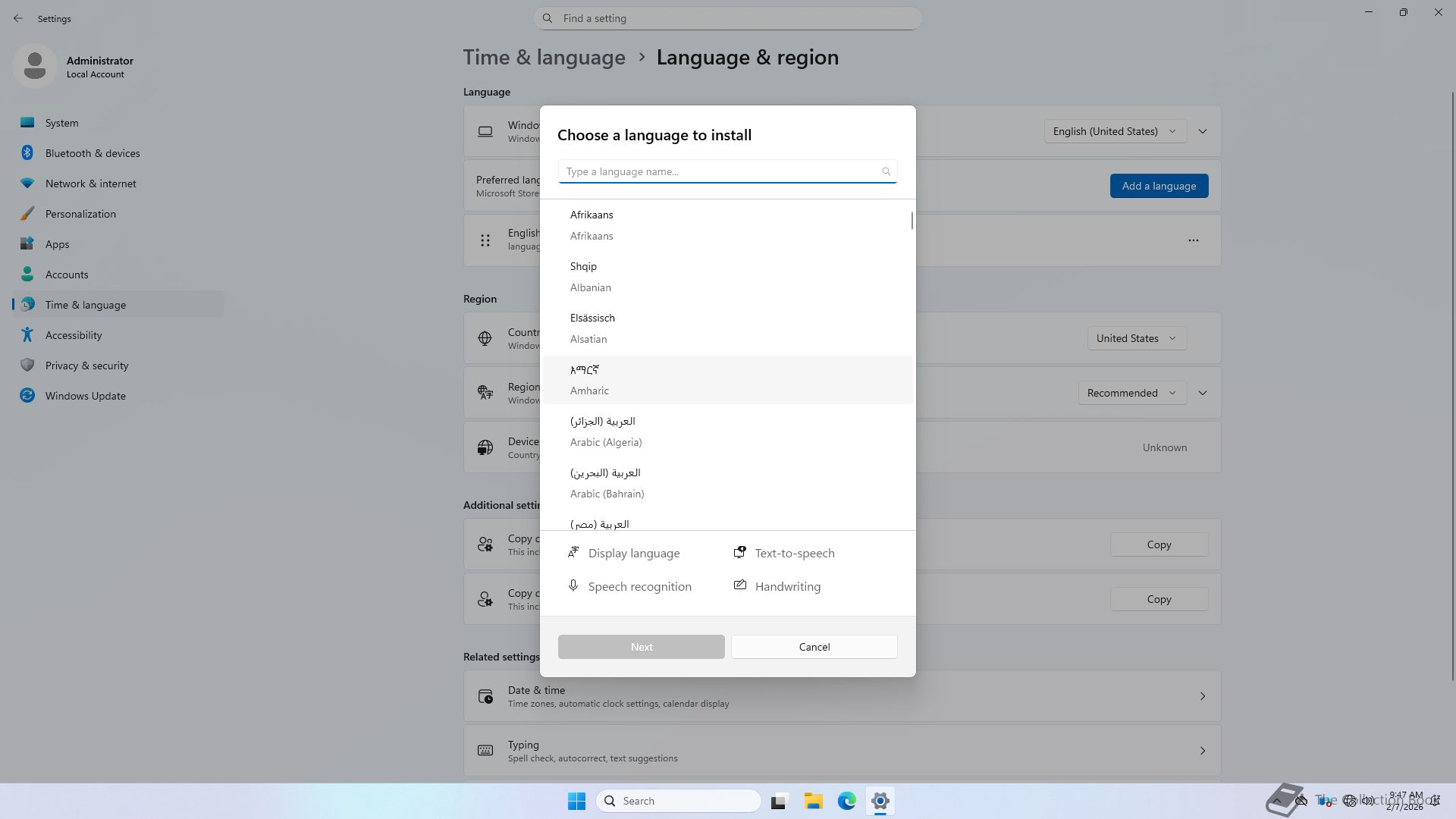The width and height of the screenshot is (1456, 819).
Task: Click the Windows Start button
Action: (576, 801)
